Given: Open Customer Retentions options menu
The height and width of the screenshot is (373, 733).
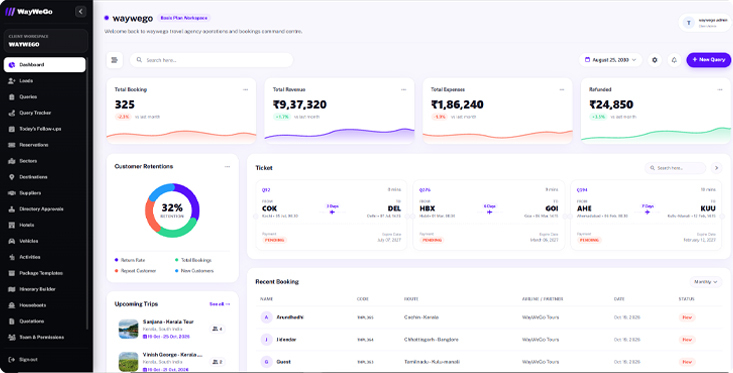Looking at the screenshot, I should (227, 166).
